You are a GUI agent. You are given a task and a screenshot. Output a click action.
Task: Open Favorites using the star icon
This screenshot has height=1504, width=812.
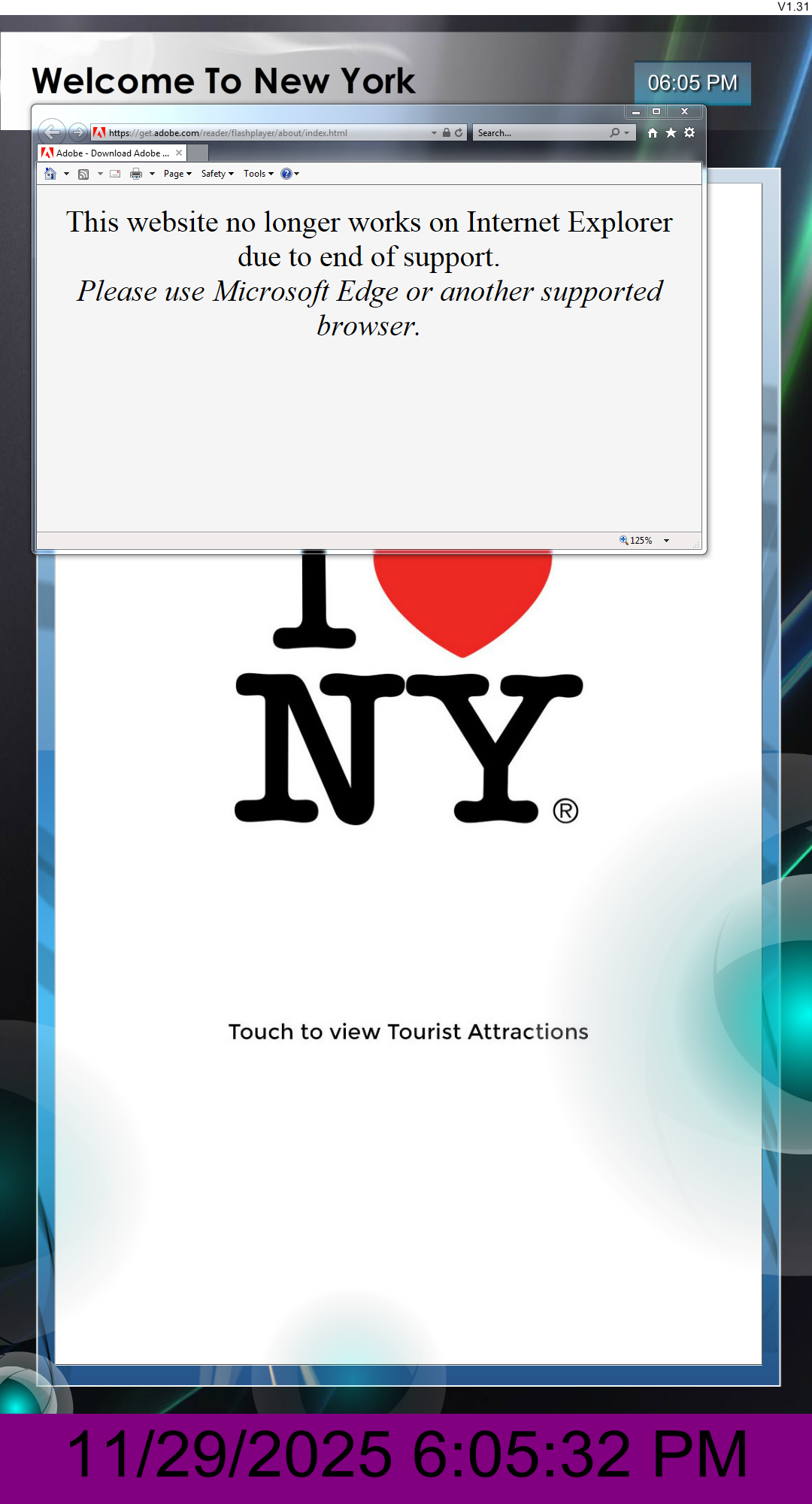[x=671, y=132]
